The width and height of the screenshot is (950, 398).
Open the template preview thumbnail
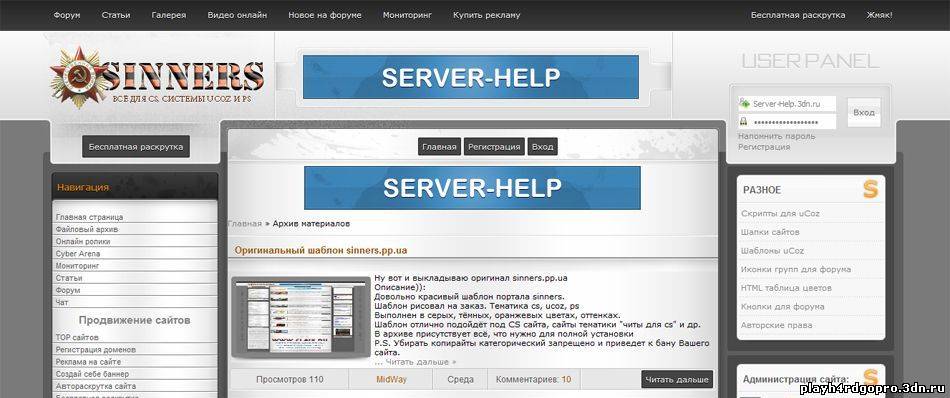(301, 318)
